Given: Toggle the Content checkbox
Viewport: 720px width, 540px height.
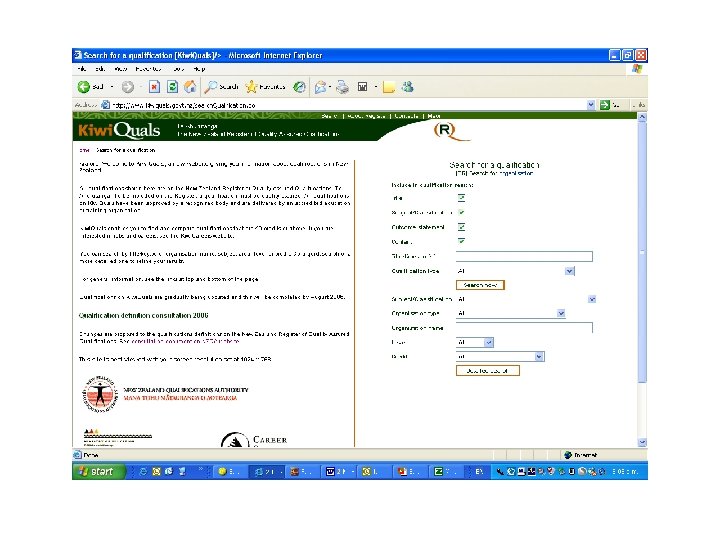Looking at the screenshot, I should 461,241.
